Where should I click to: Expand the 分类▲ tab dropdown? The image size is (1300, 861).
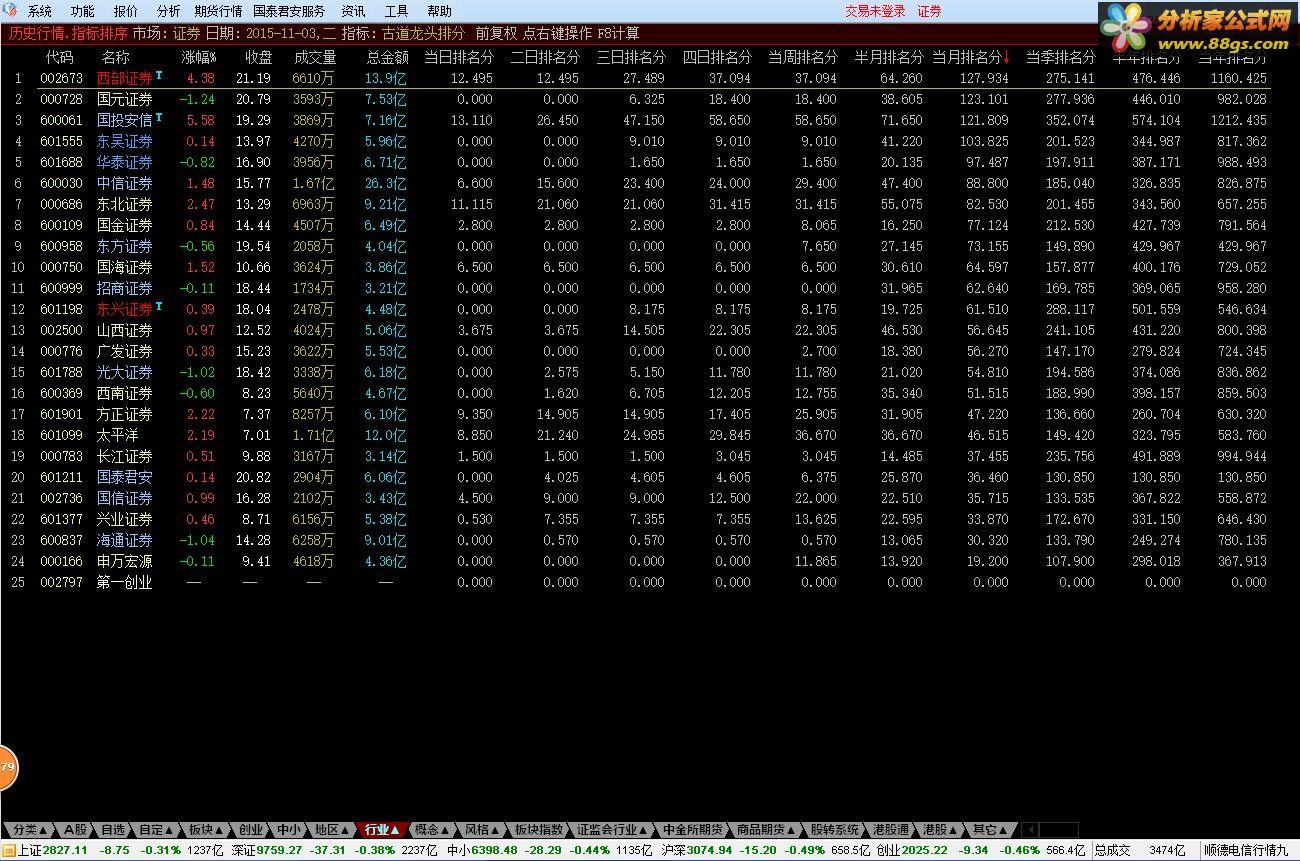coord(29,830)
